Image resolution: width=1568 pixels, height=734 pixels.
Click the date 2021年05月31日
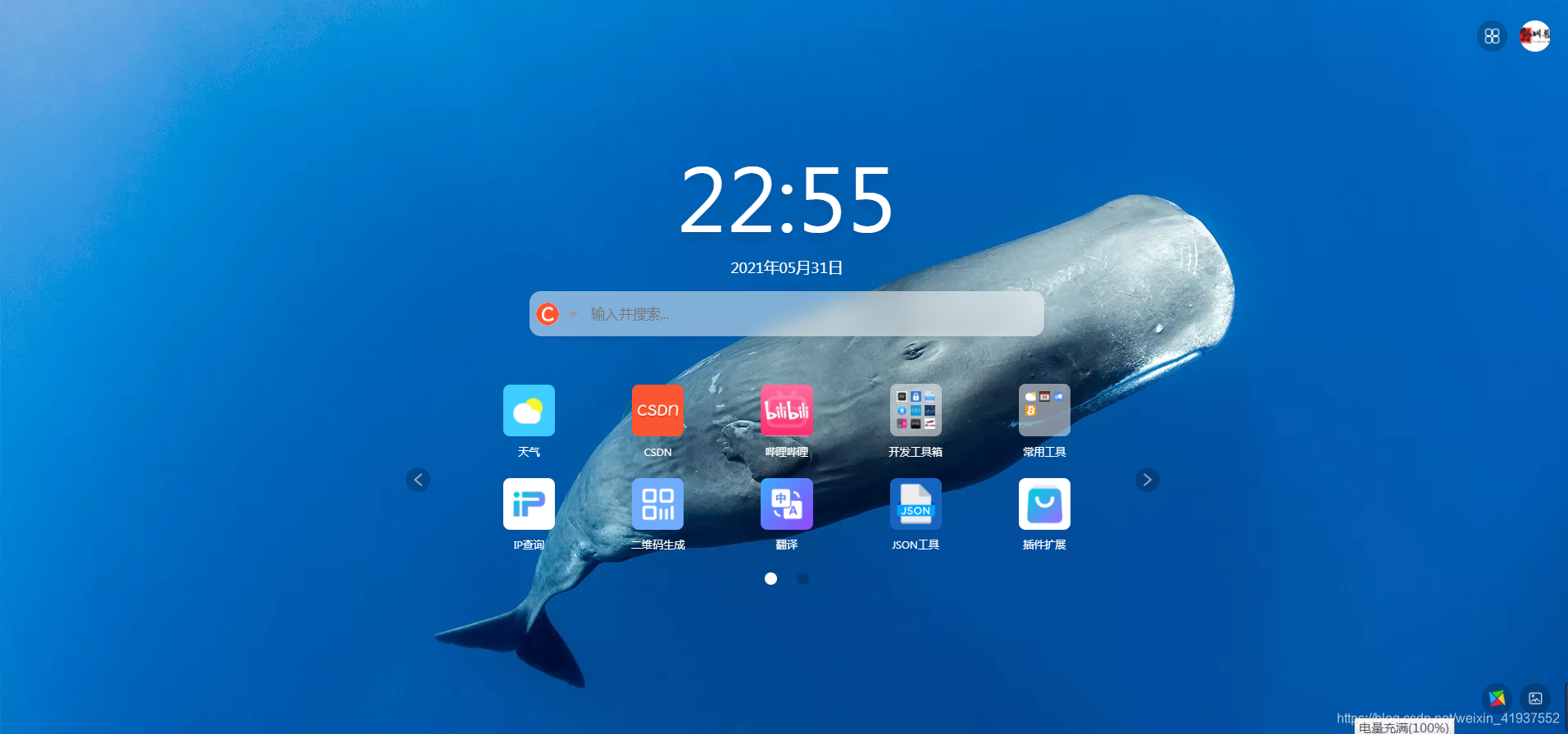pyautogui.click(x=787, y=268)
